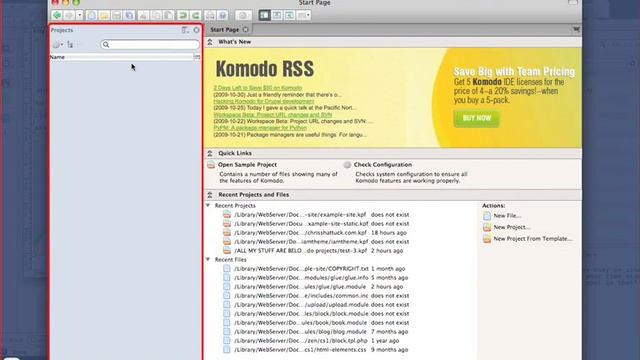Open 'PyPM: A package manager for Python' link
The width and height of the screenshot is (640, 360).
tap(260, 128)
